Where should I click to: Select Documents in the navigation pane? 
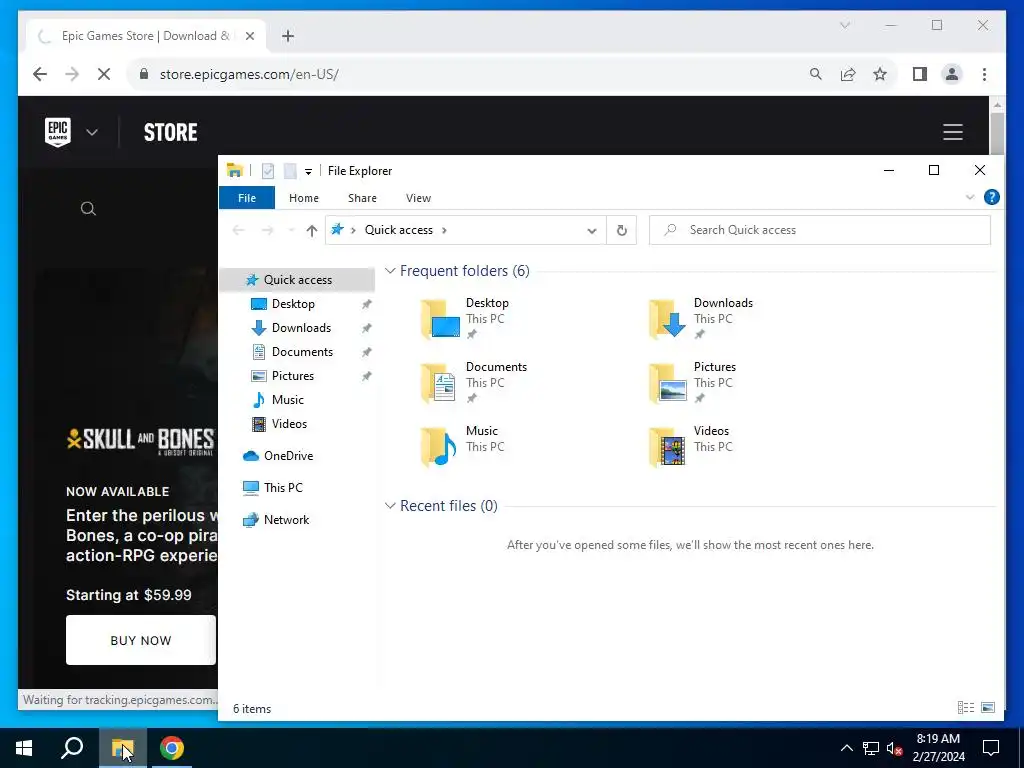tap(302, 351)
